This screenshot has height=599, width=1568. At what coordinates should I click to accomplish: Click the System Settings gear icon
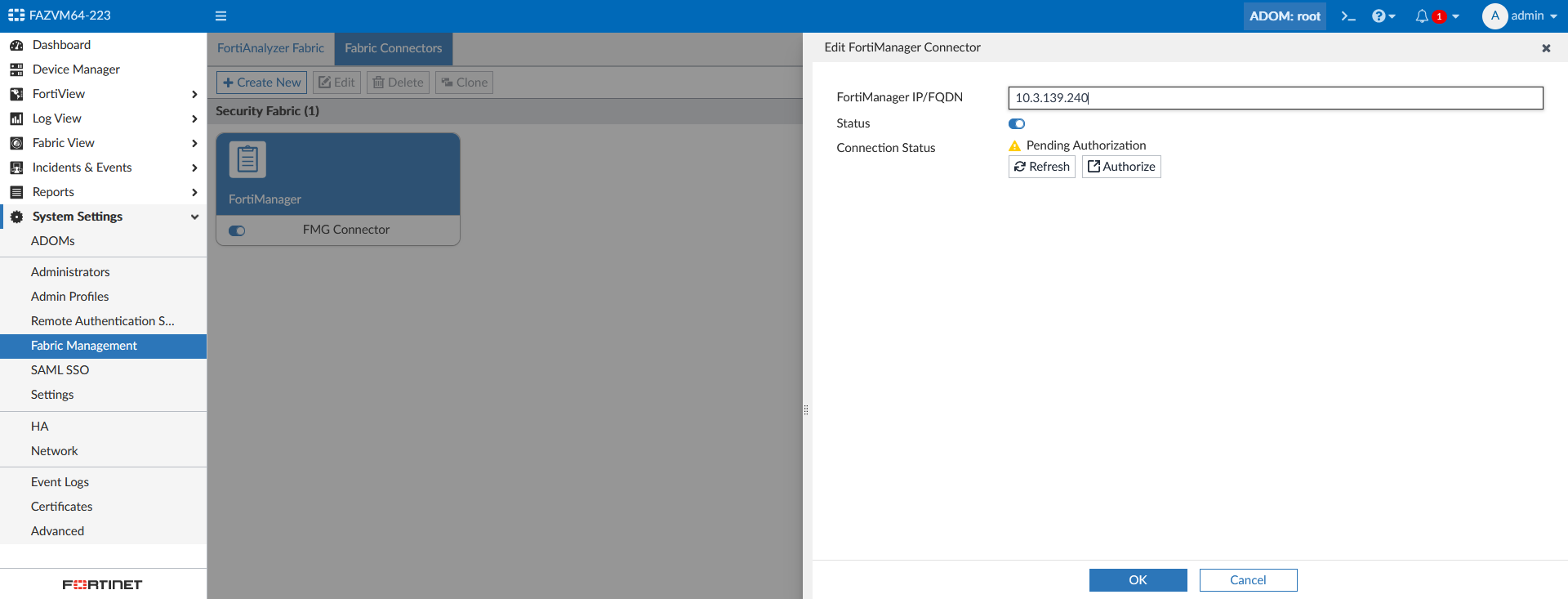click(16, 217)
